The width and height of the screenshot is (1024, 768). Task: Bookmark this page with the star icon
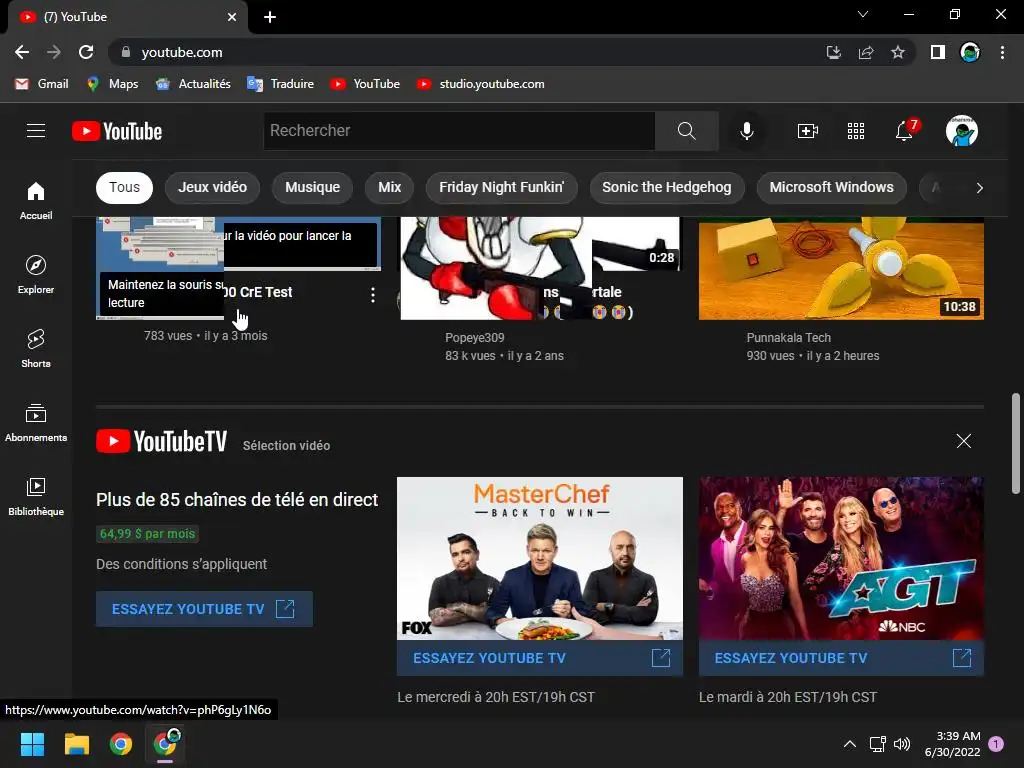[x=898, y=52]
